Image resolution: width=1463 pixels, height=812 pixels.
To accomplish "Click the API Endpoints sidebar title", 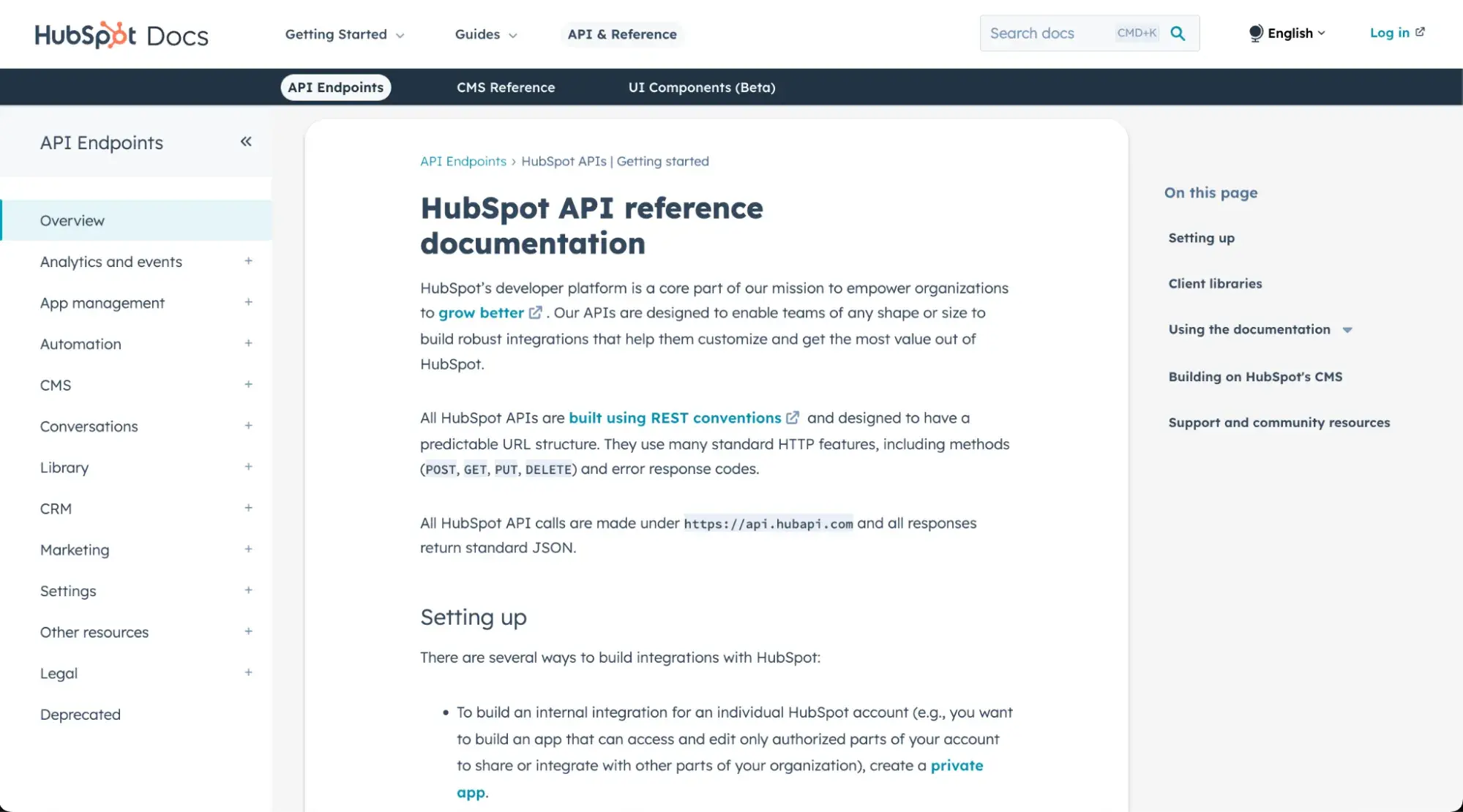I will click(x=102, y=143).
